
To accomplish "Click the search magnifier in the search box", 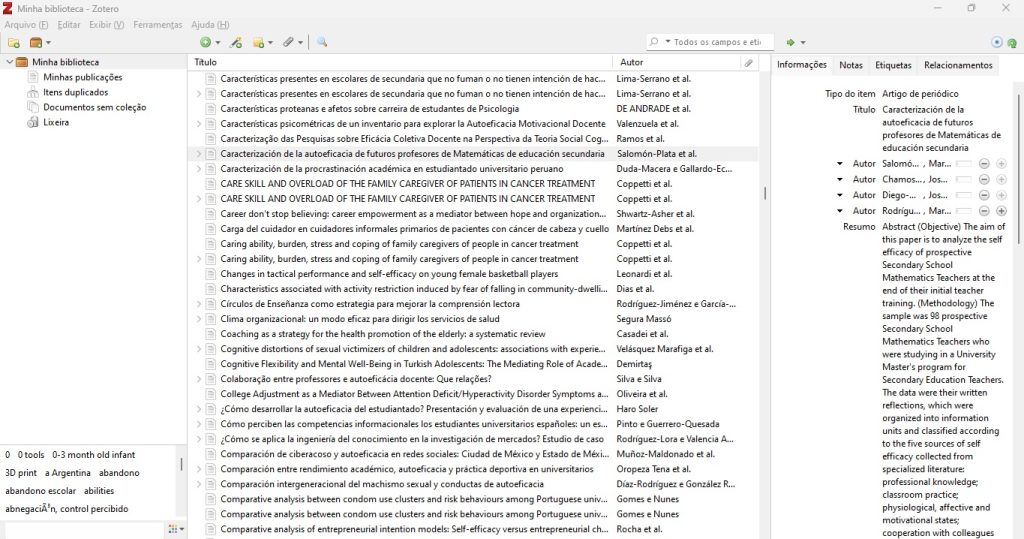I will coord(654,42).
